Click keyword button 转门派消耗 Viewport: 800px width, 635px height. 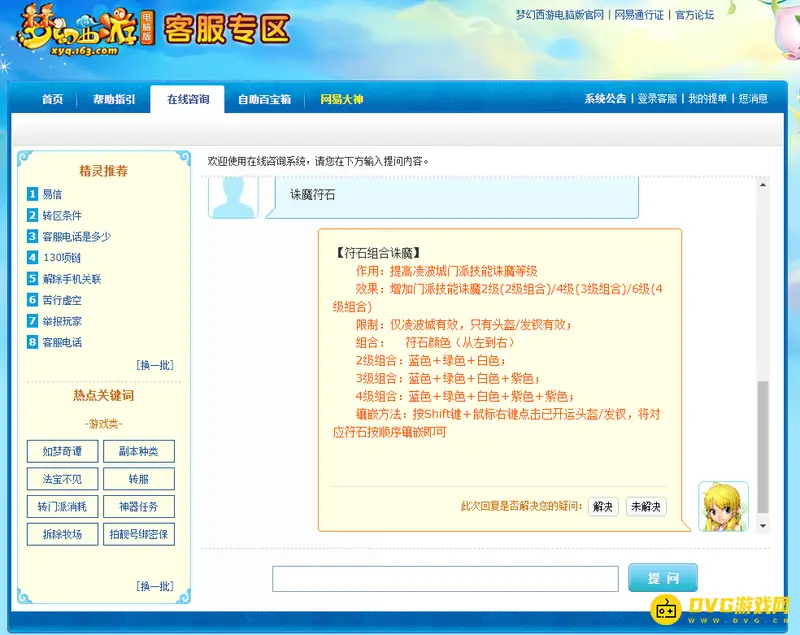click(x=62, y=506)
